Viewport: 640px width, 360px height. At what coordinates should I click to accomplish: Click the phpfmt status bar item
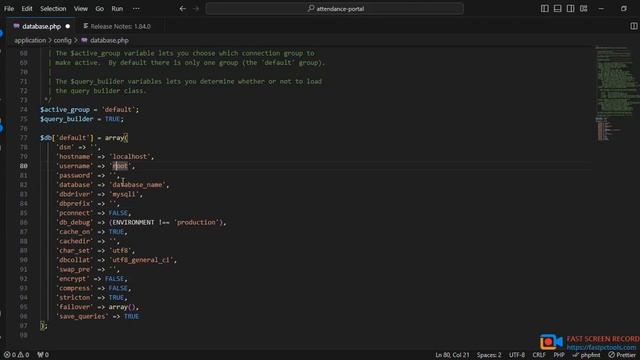pos(587,355)
